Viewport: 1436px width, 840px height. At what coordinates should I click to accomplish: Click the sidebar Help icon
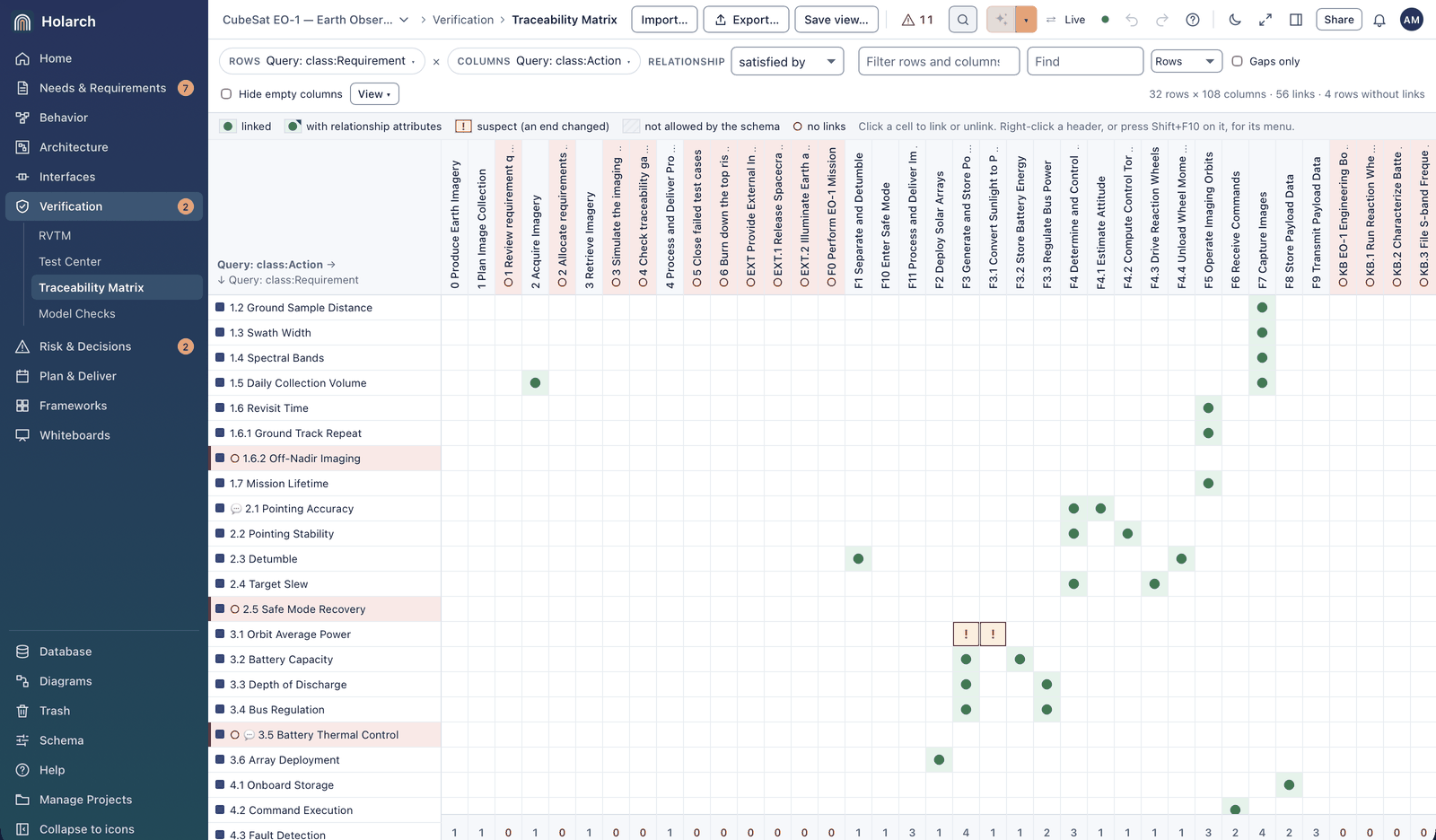[22, 770]
